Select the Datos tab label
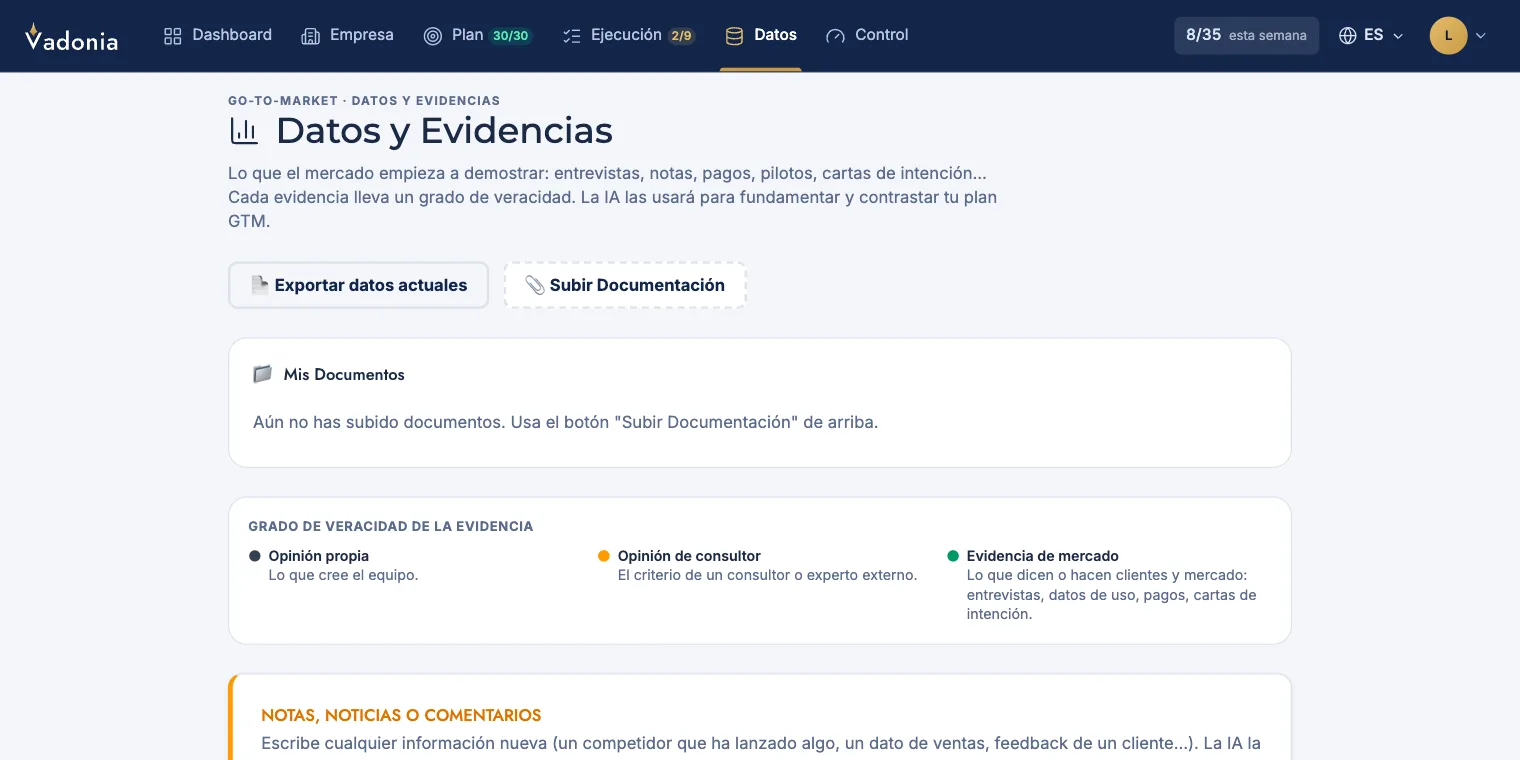Viewport: 1520px width, 760px height. click(776, 35)
